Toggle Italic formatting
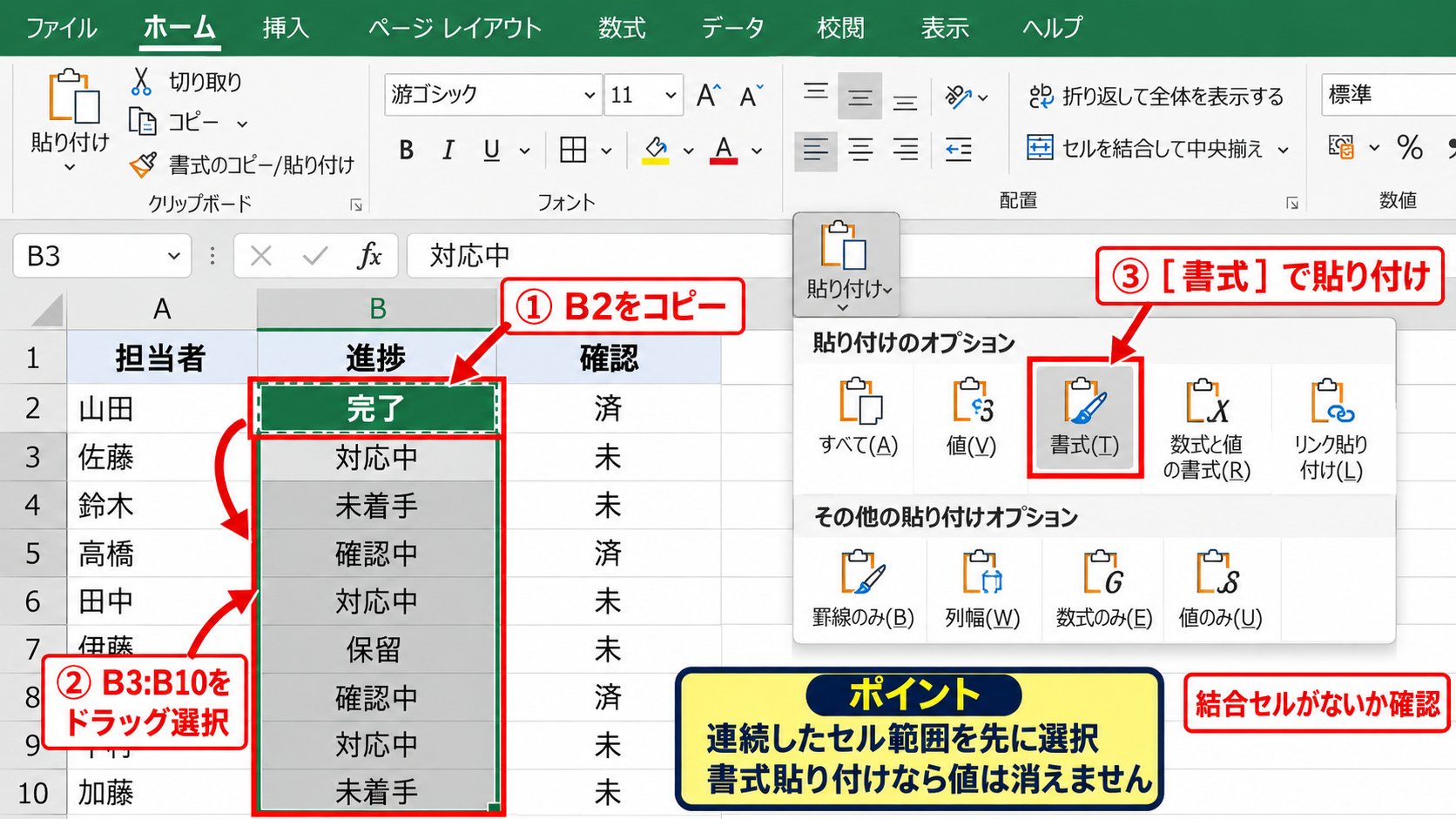This screenshot has height=819, width=1456. (x=448, y=151)
